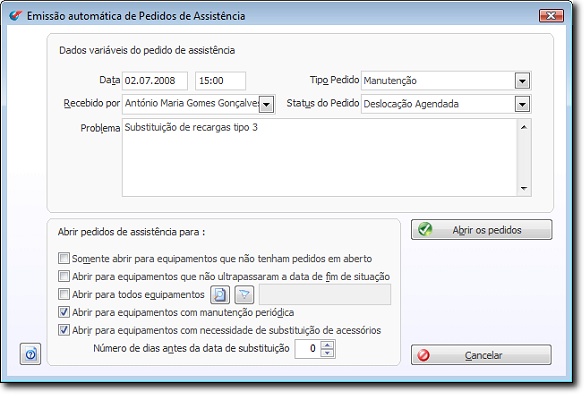Click the Problema scrollbar down arrow
Viewport: 584px width, 400px height.
click(x=524, y=188)
